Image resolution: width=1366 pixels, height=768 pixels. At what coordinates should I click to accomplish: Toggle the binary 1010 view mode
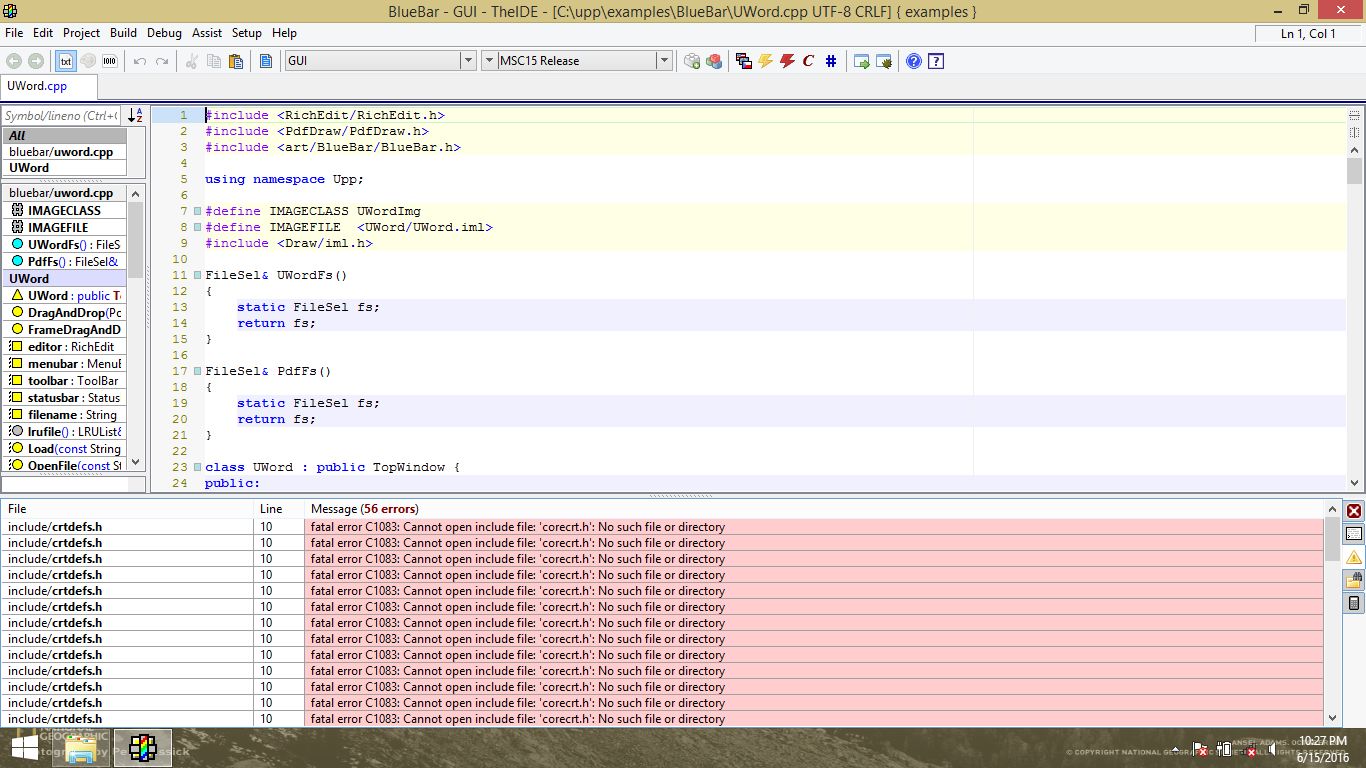pyautogui.click(x=109, y=61)
